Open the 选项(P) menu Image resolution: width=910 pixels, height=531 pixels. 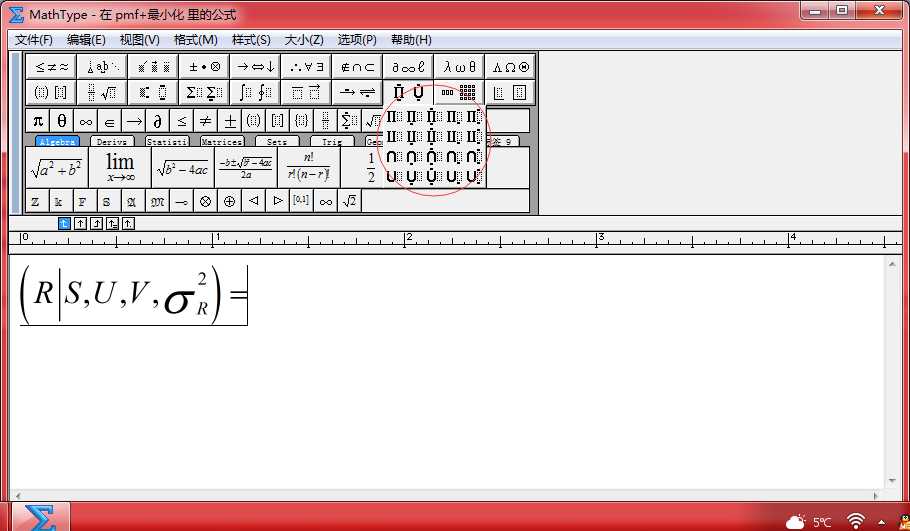tap(357, 39)
